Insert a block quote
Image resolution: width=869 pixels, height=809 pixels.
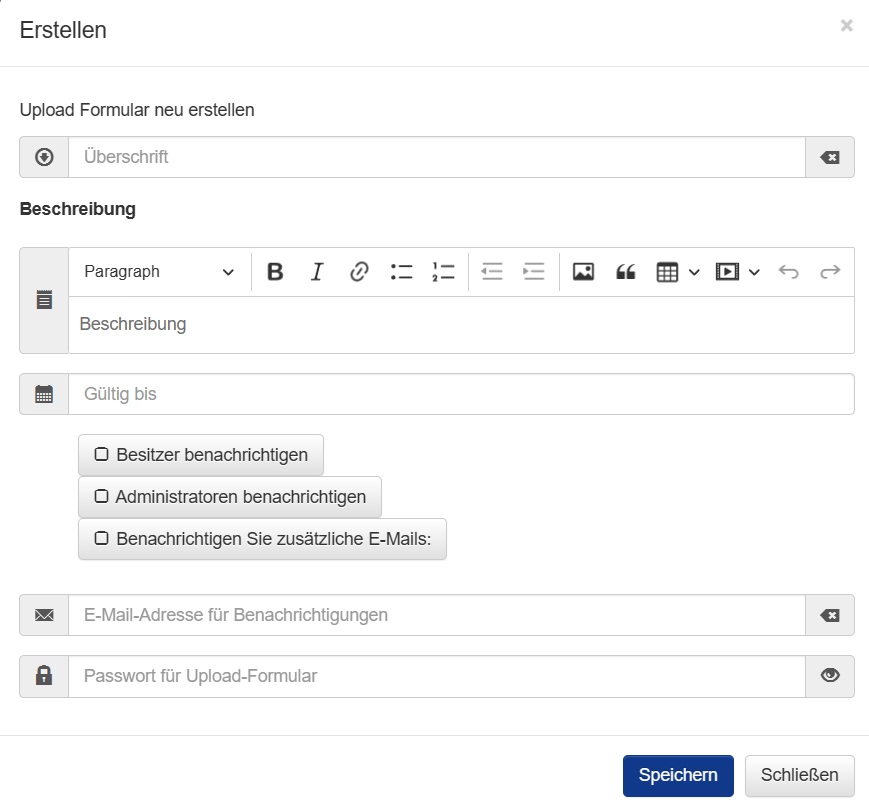pos(625,272)
